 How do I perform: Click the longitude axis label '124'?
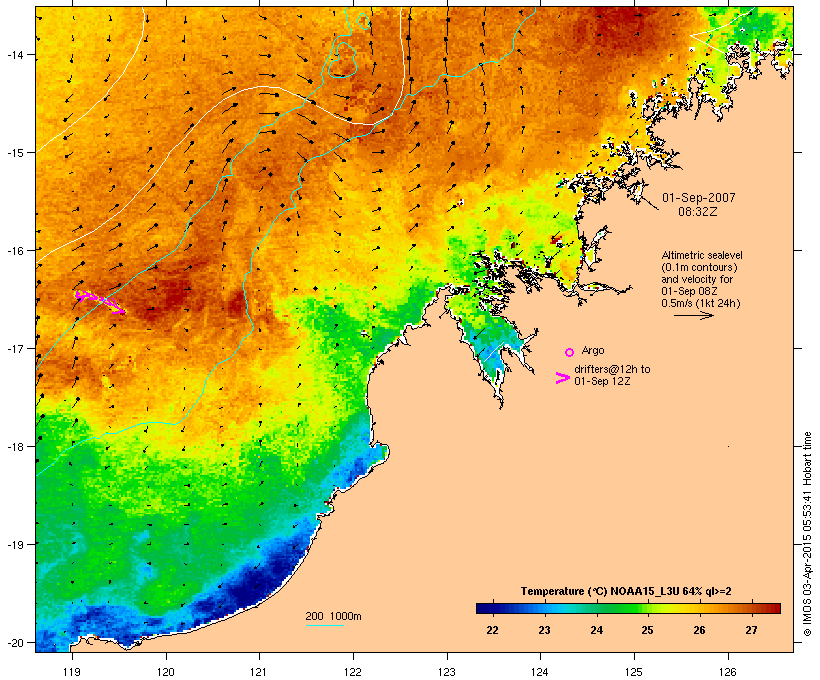pyautogui.click(x=540, y=672)
